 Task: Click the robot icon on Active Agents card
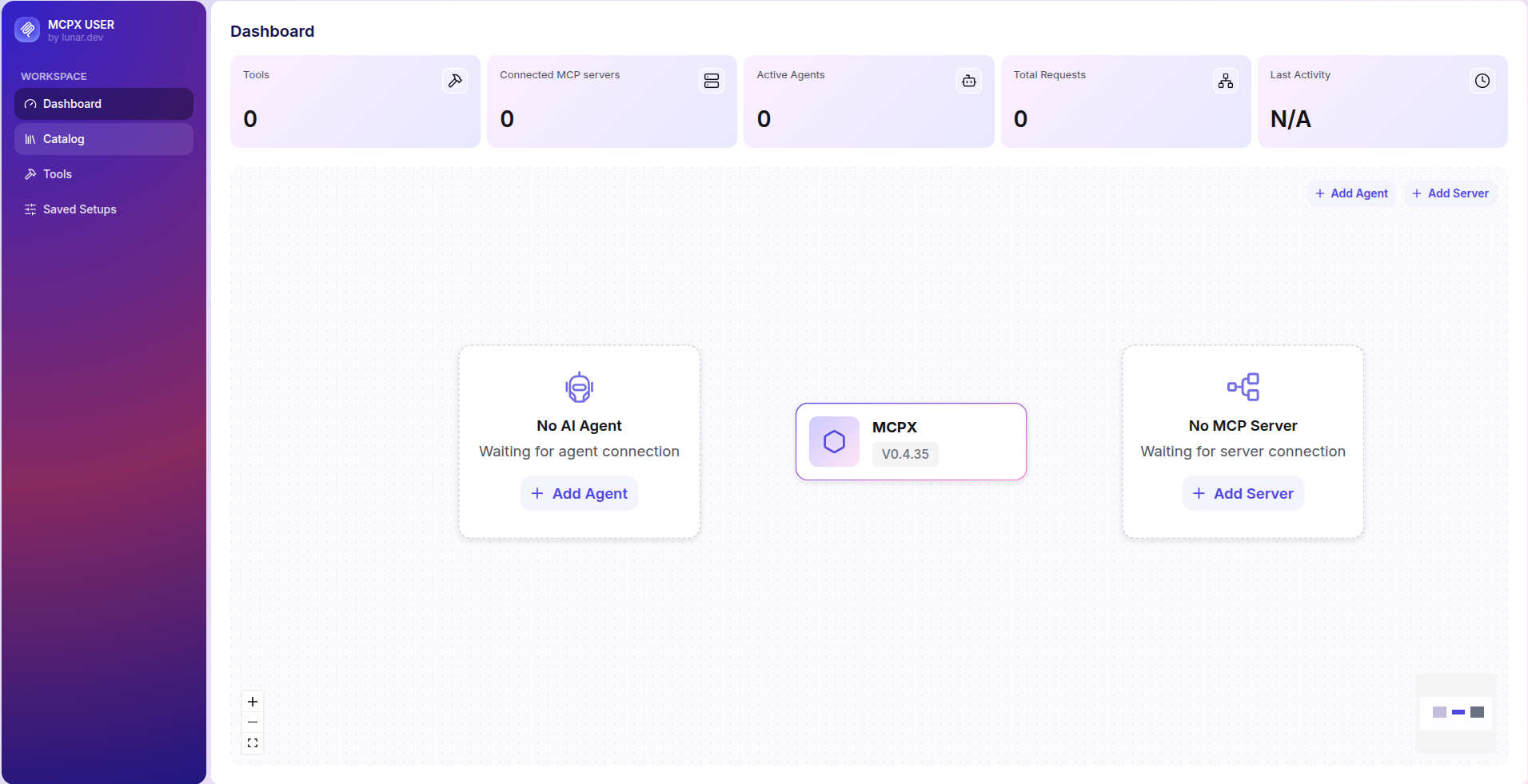(969, 81)
